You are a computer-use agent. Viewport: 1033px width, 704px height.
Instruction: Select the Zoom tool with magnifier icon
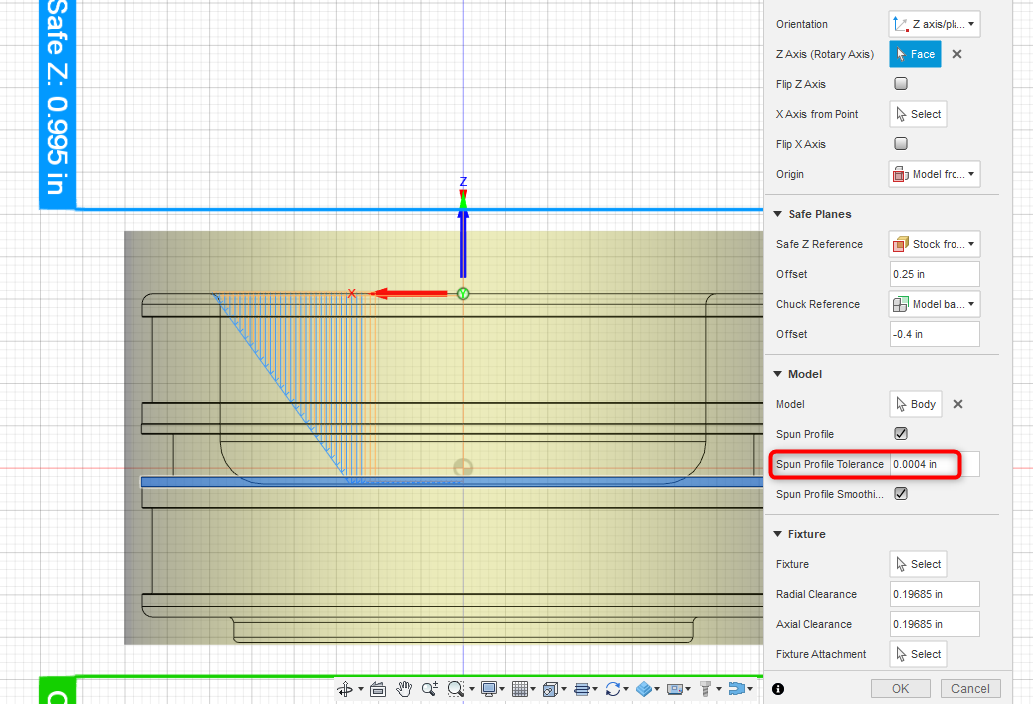point(429,688)
